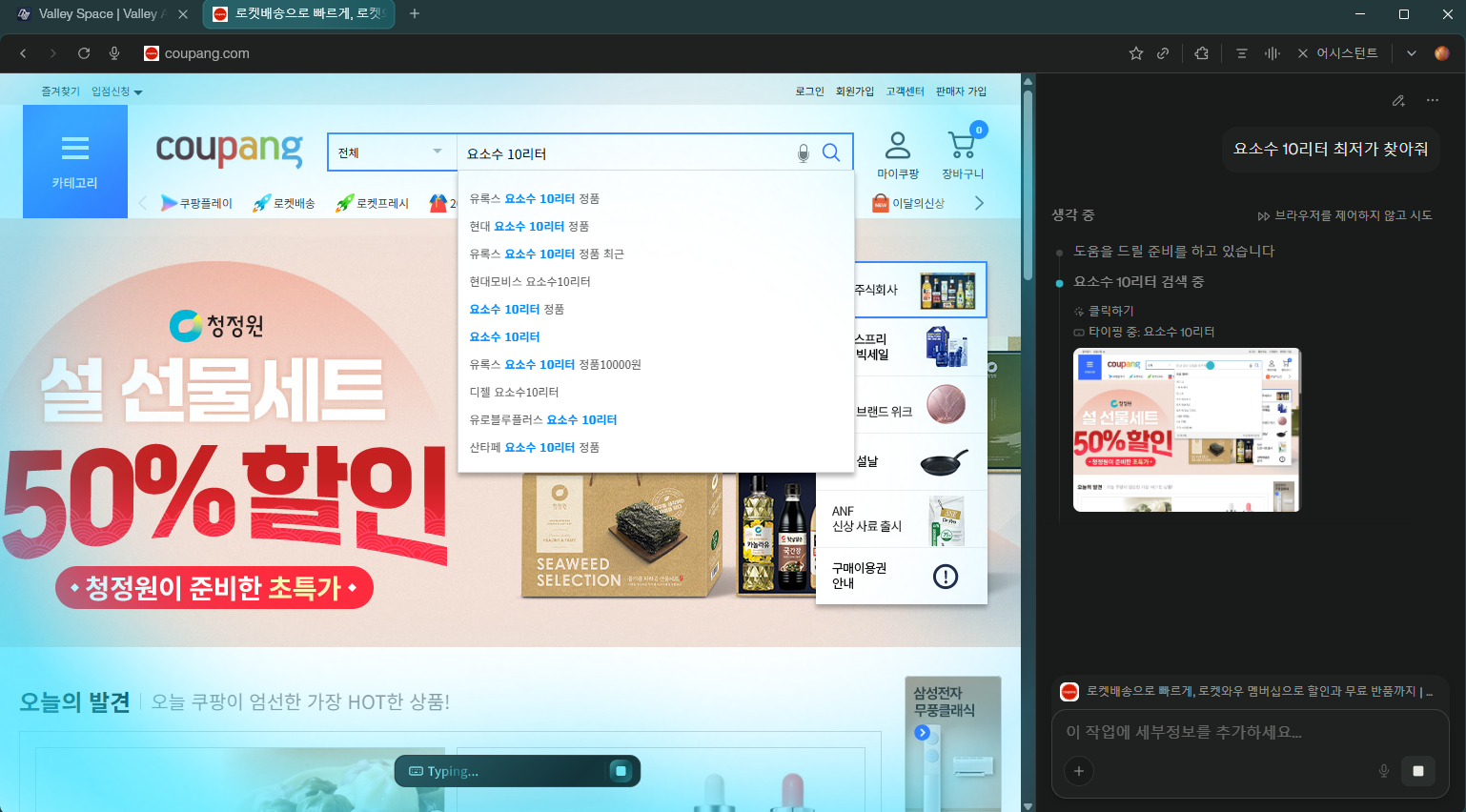Expand the 전체 category dropdown
The height and width of the screenshot is (812, 1466).
[x=391, y=152]
